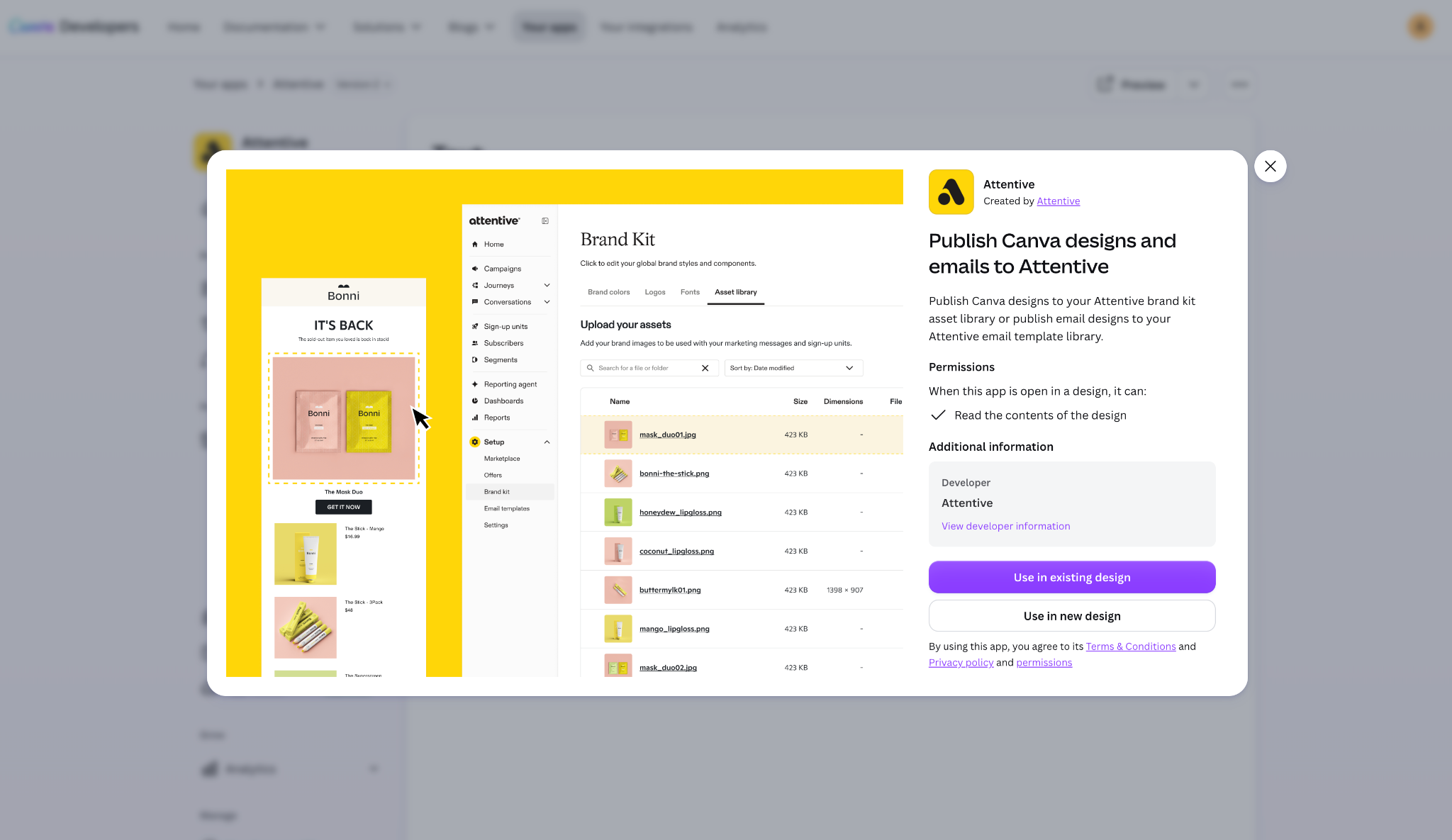1452x840 pixels.
Task: Open the Sort by Date modified dropdown
Action: [x=793, y=368]
